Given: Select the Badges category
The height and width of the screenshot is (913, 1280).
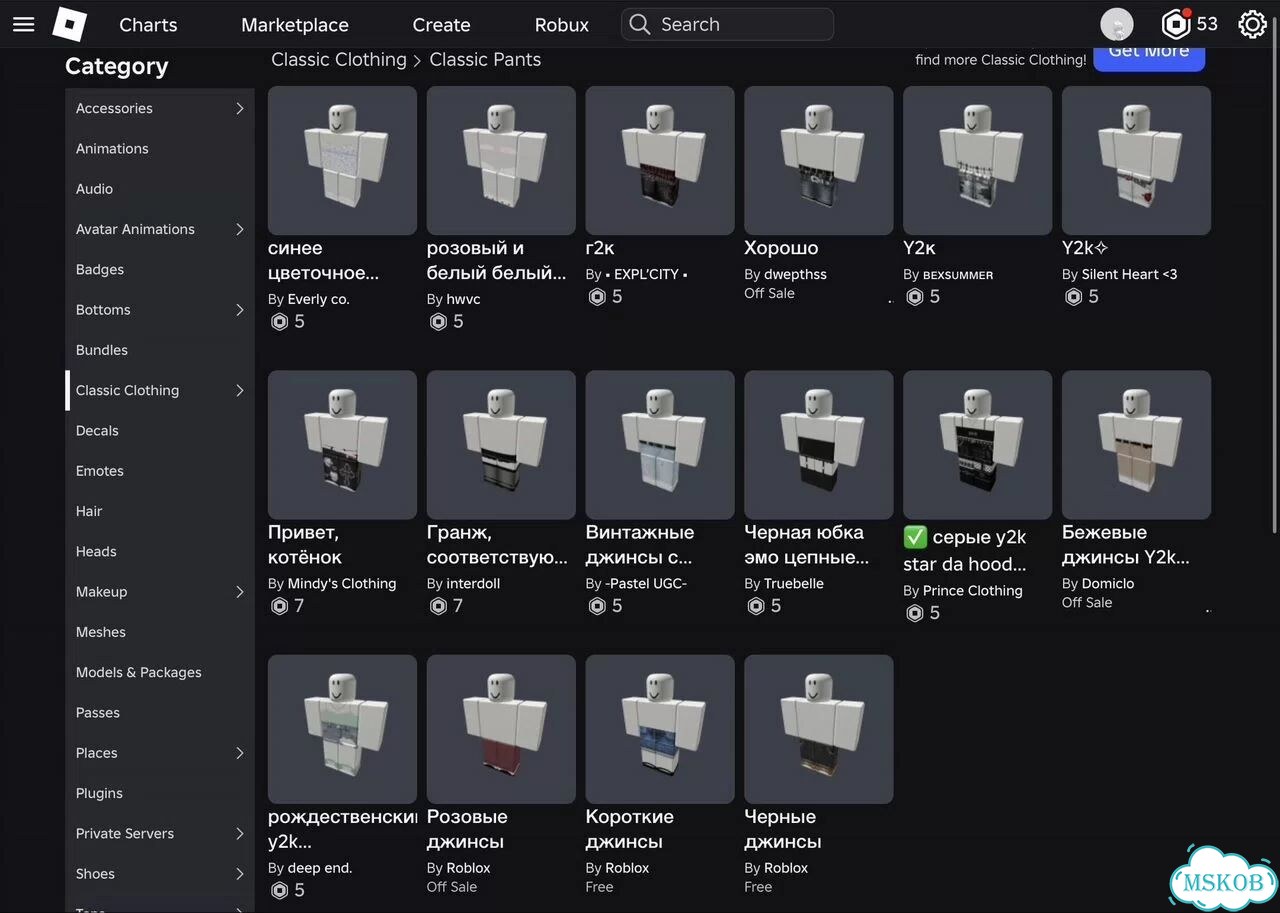Looking at the screenshot, I should coord(100,270).
